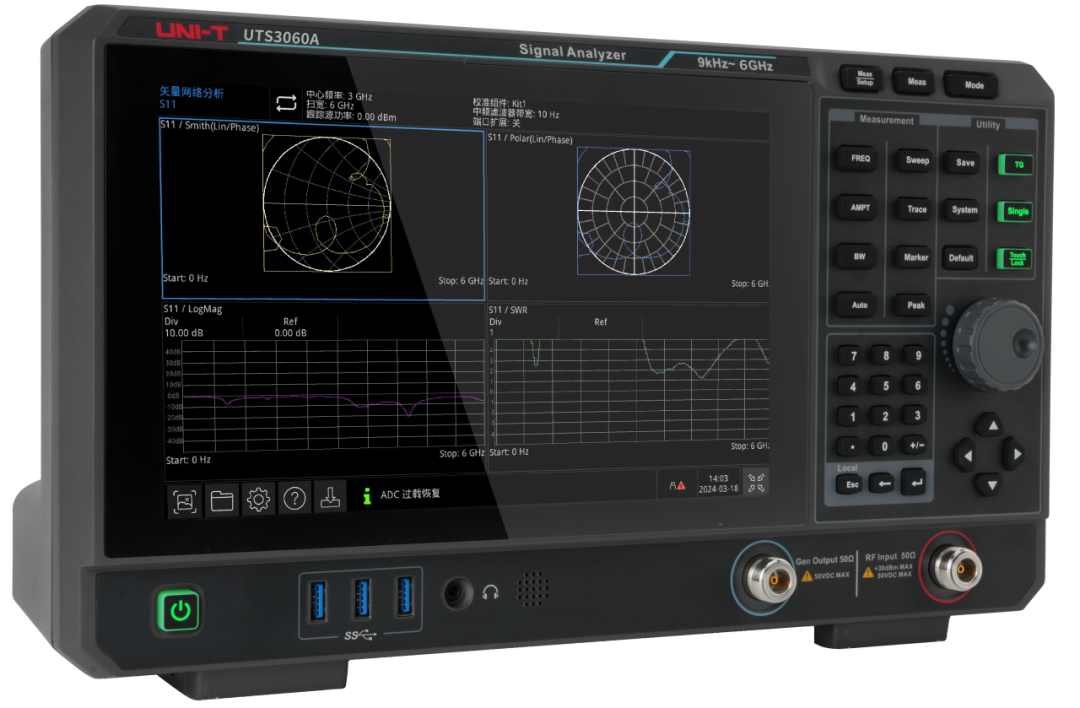The width and height of the screenshot is (1080, 708).
Task: Click the down arrow key
Action: tap(991, 485)
